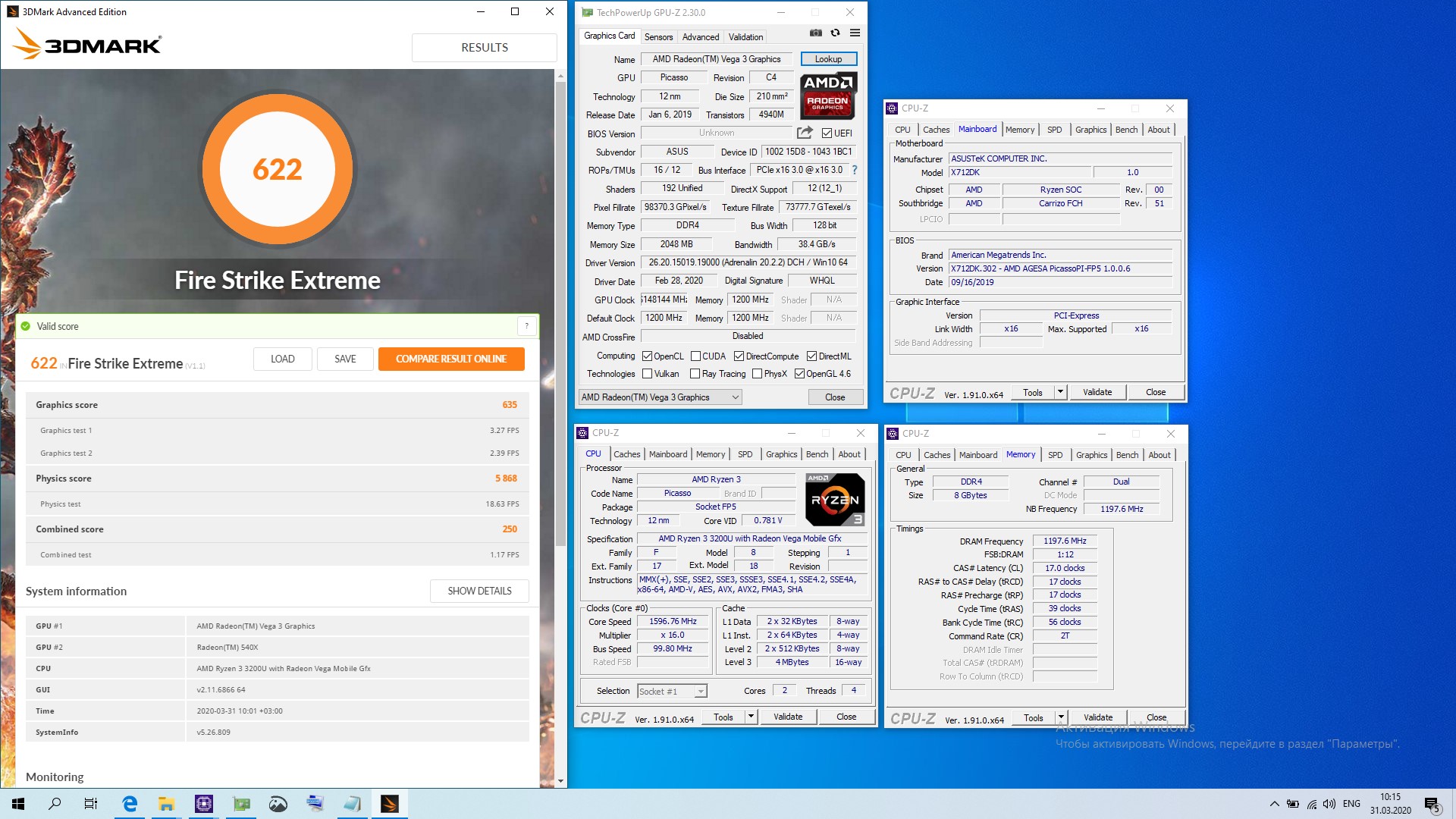The image size is (1456, 819).
Task: Toggle the PhysX checkbox
Action: (757, 374)
